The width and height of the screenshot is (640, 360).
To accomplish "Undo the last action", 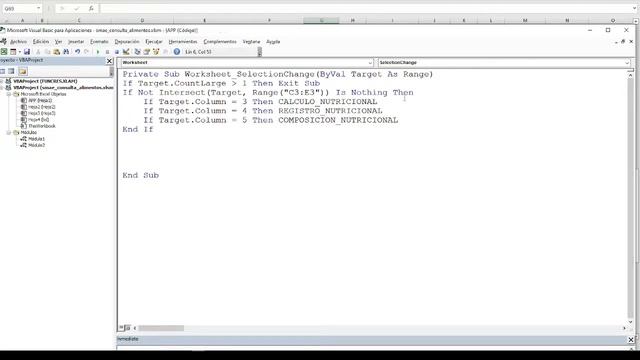I will pyautogui.click(x=77, y=52).
